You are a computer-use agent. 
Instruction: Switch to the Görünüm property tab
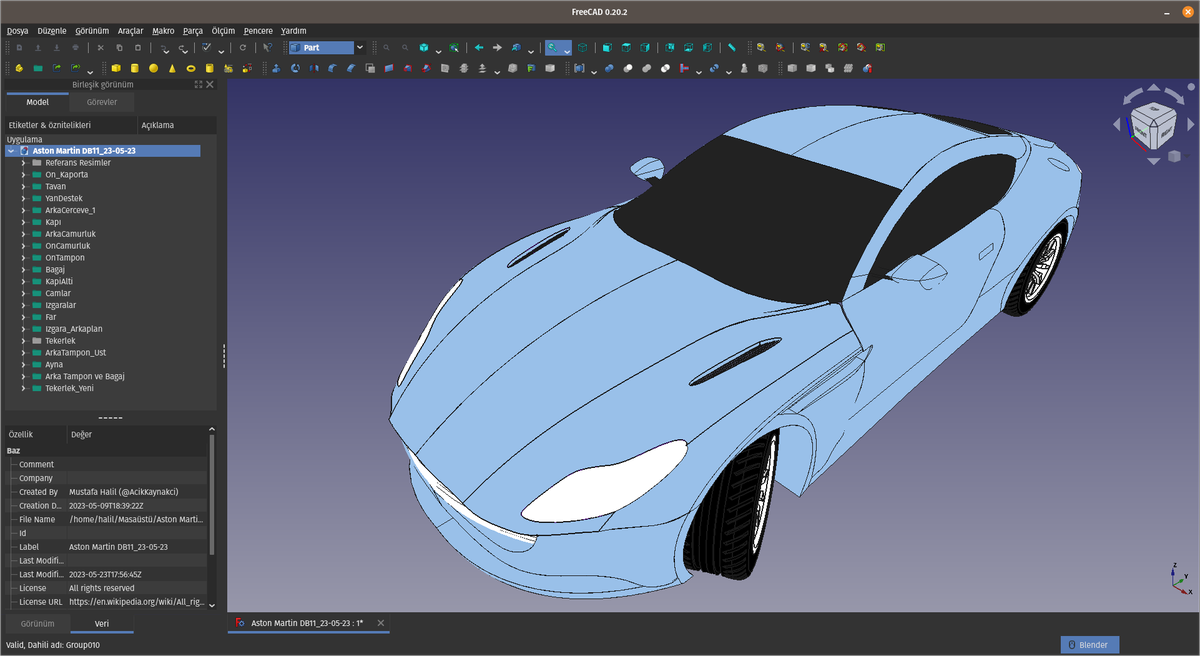pos(37,623)
